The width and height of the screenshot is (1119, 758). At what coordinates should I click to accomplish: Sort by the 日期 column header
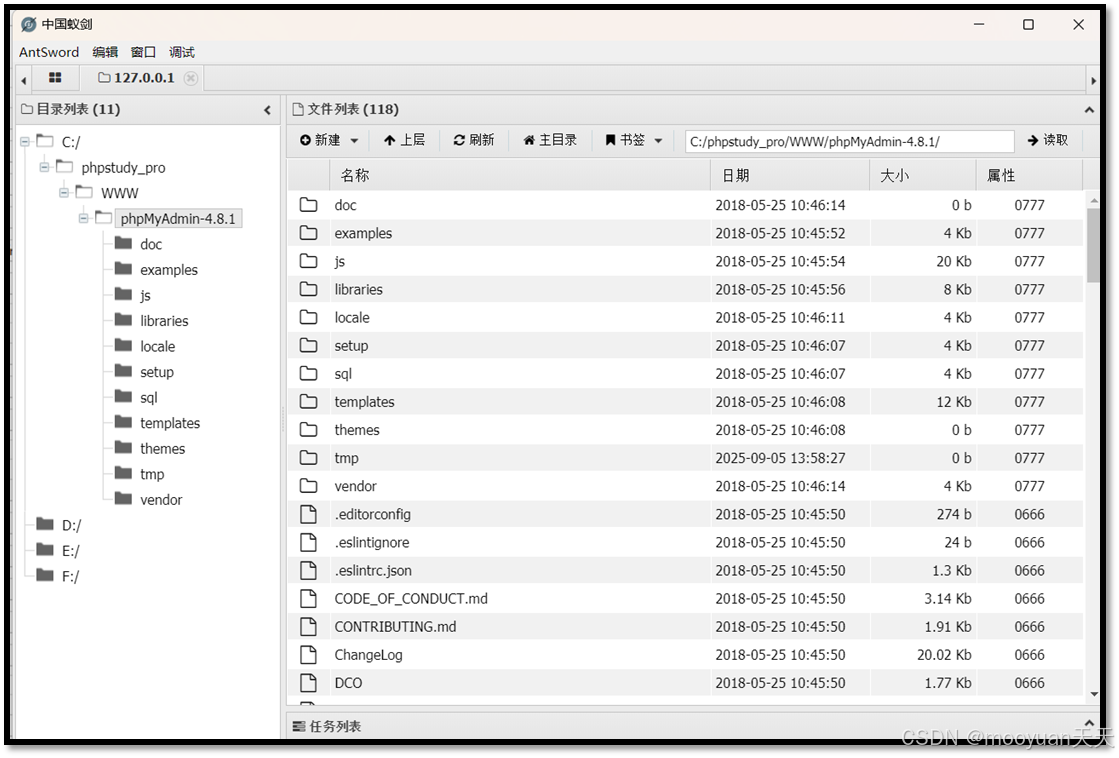(x=791, y=176)
